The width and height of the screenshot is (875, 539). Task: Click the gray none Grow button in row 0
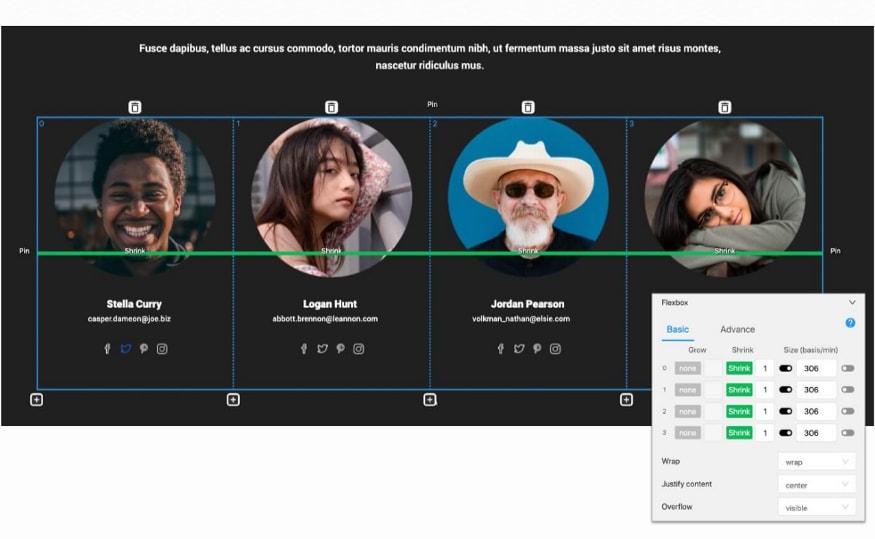click(x=688, y=368)
